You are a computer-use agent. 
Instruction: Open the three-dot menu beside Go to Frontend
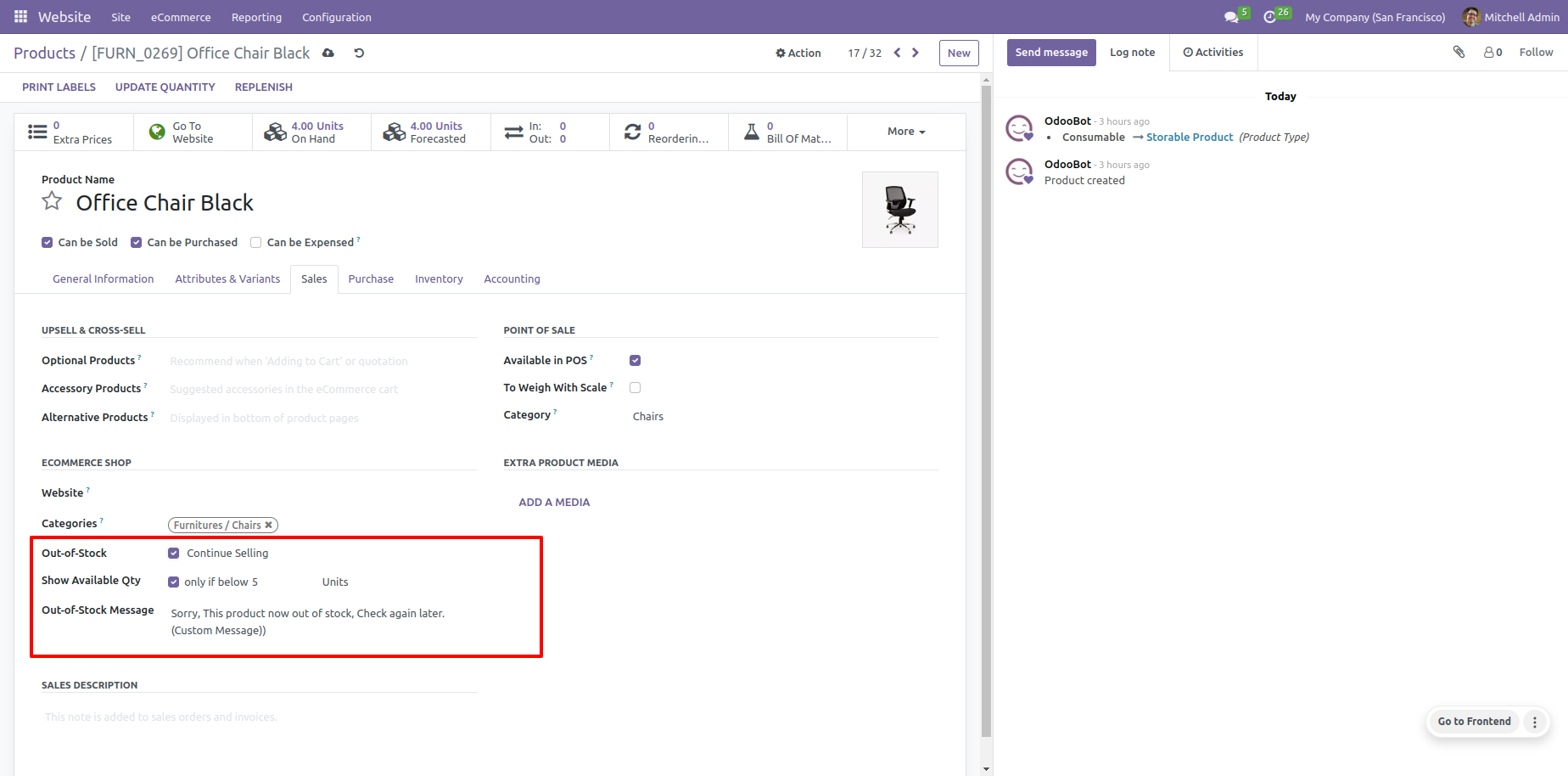pyautogui.click(x=1535, y=722)
